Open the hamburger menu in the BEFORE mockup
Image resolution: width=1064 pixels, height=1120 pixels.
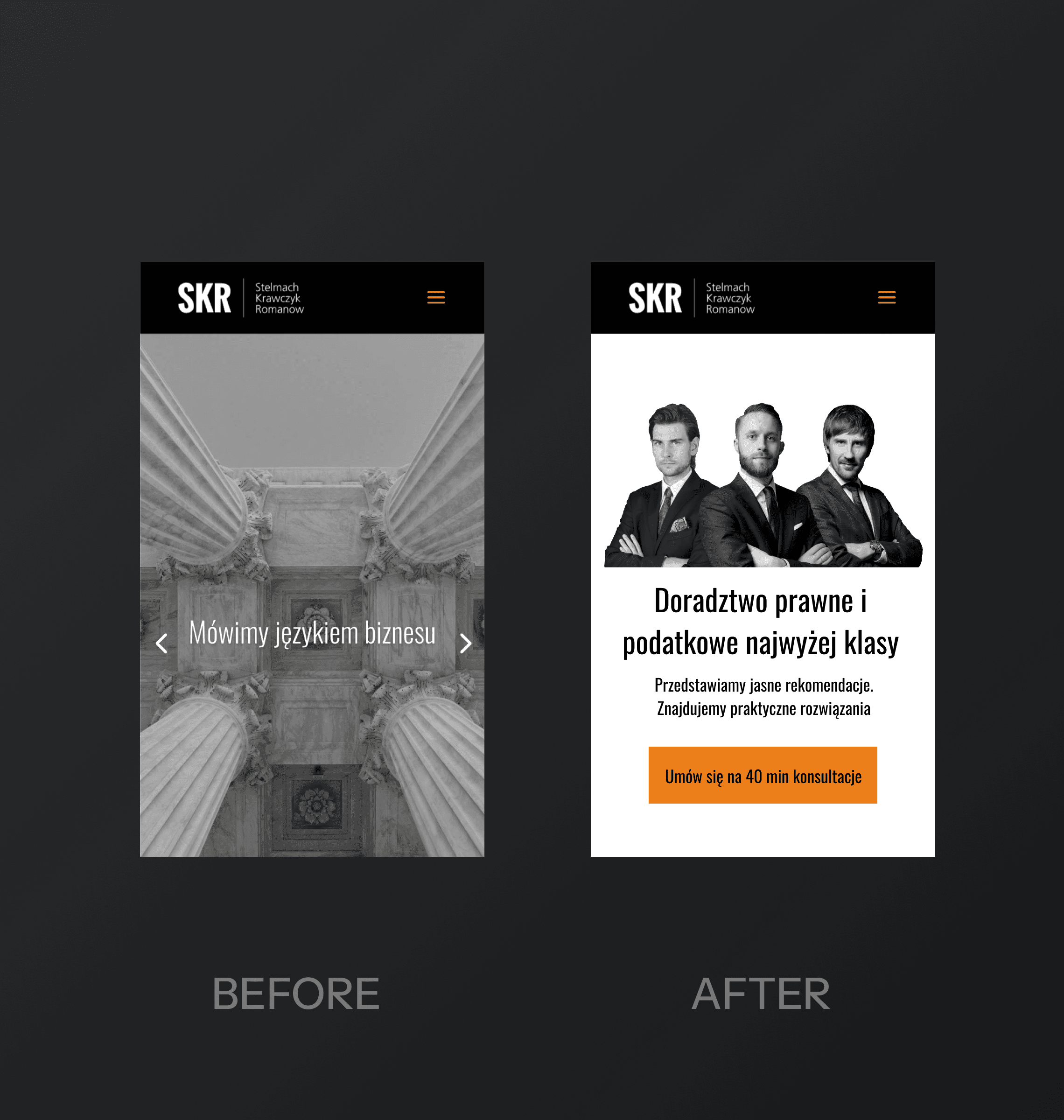[x=435, y=297]
